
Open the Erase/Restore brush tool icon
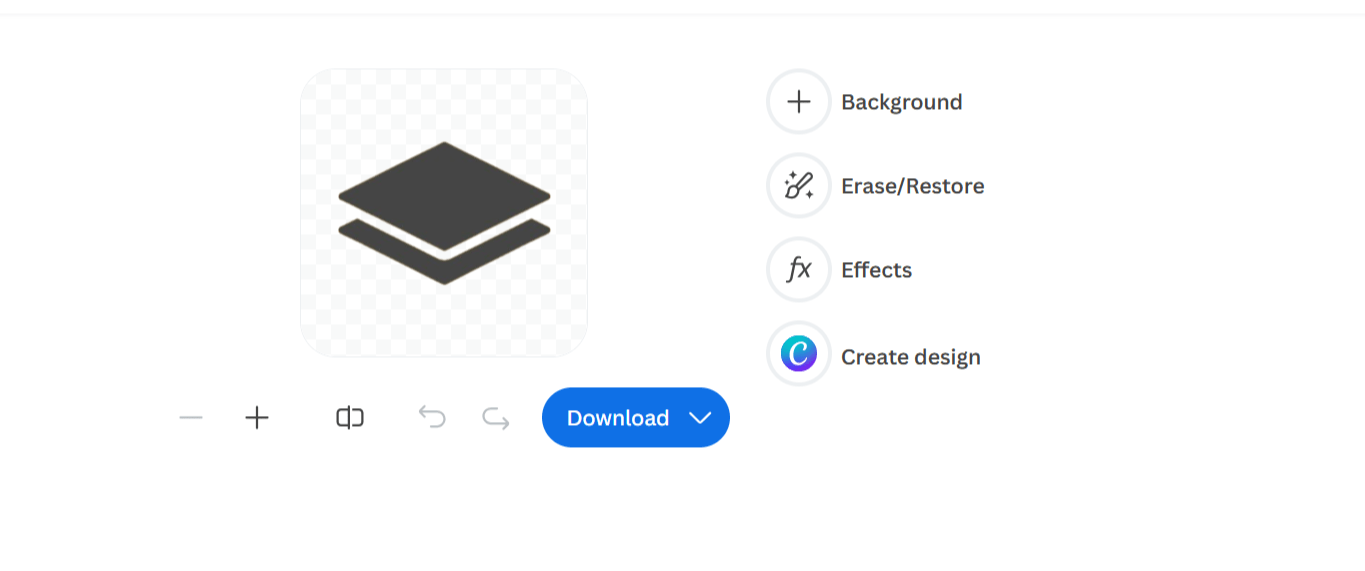click(799, 186)
